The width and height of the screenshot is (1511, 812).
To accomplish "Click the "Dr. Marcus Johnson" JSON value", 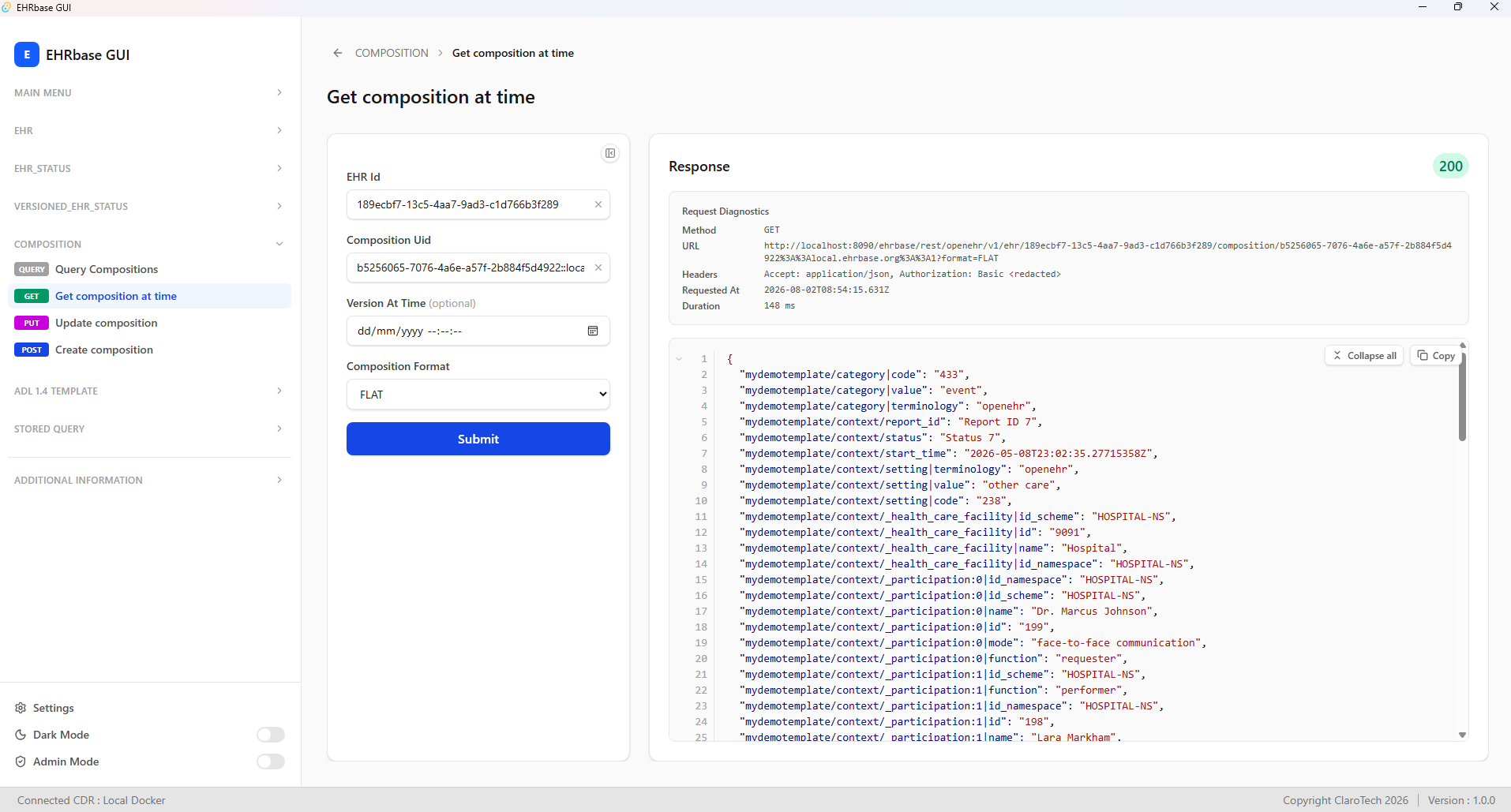I will [x=1094, y=612].
